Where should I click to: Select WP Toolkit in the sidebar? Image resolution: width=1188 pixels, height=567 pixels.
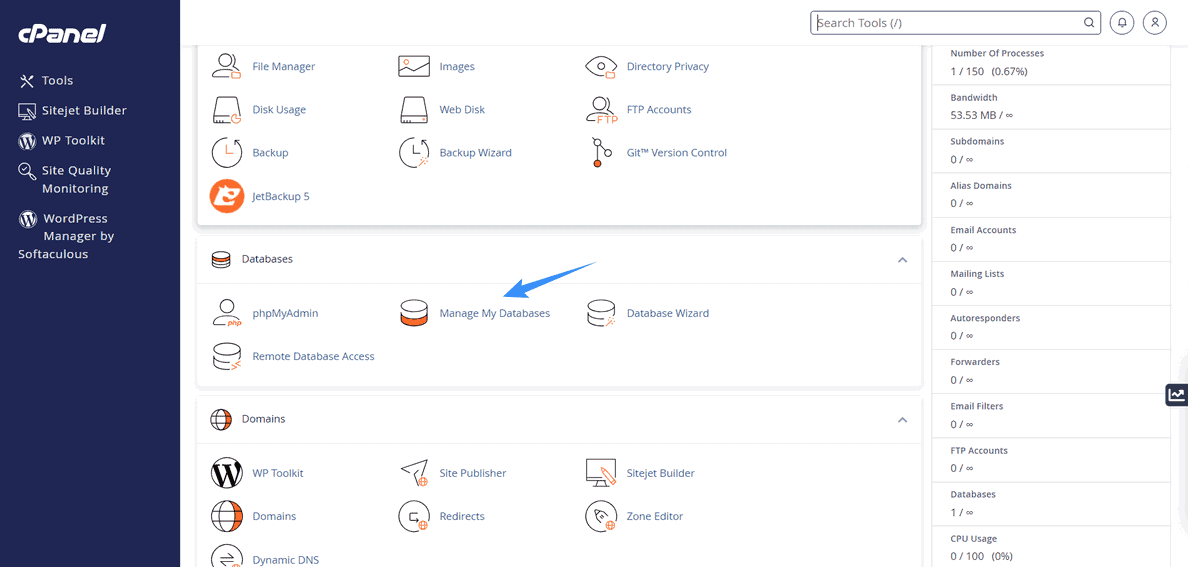coord(61,140)
